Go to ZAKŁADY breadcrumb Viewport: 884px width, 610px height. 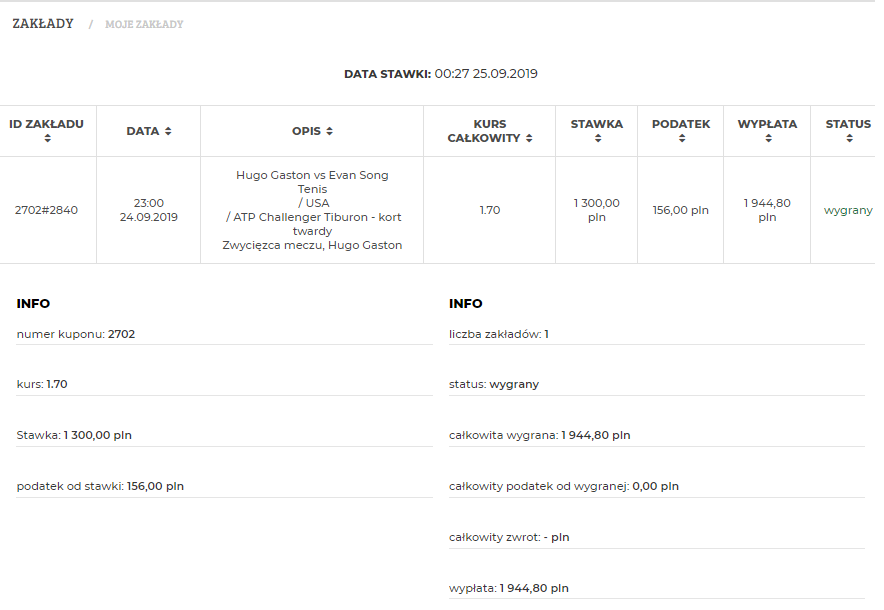pyautogui.click(x=43, y=24)
